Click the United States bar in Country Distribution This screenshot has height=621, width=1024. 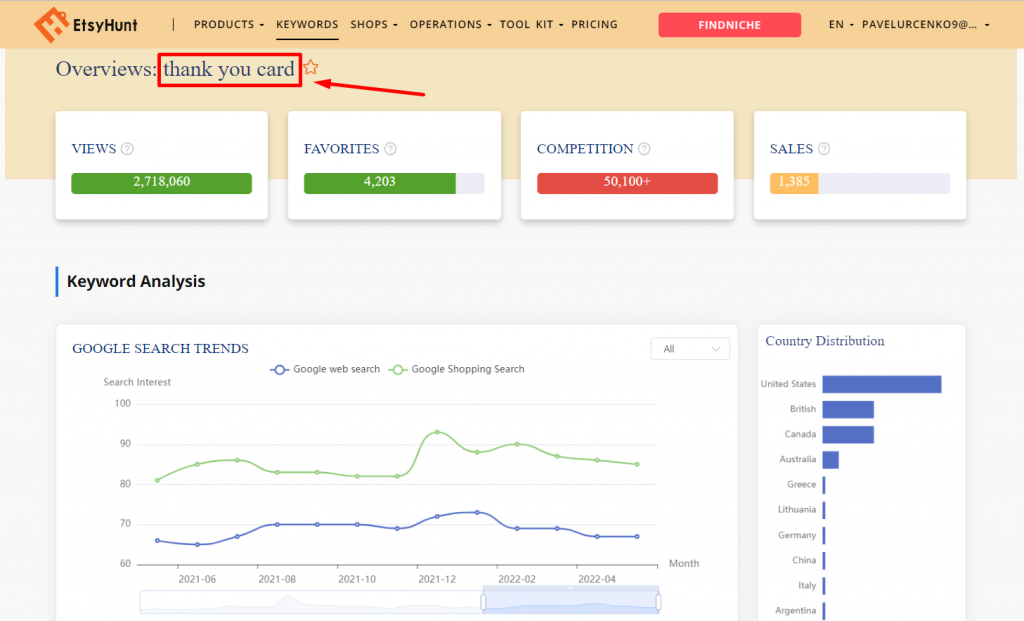[x=881, y=384]
